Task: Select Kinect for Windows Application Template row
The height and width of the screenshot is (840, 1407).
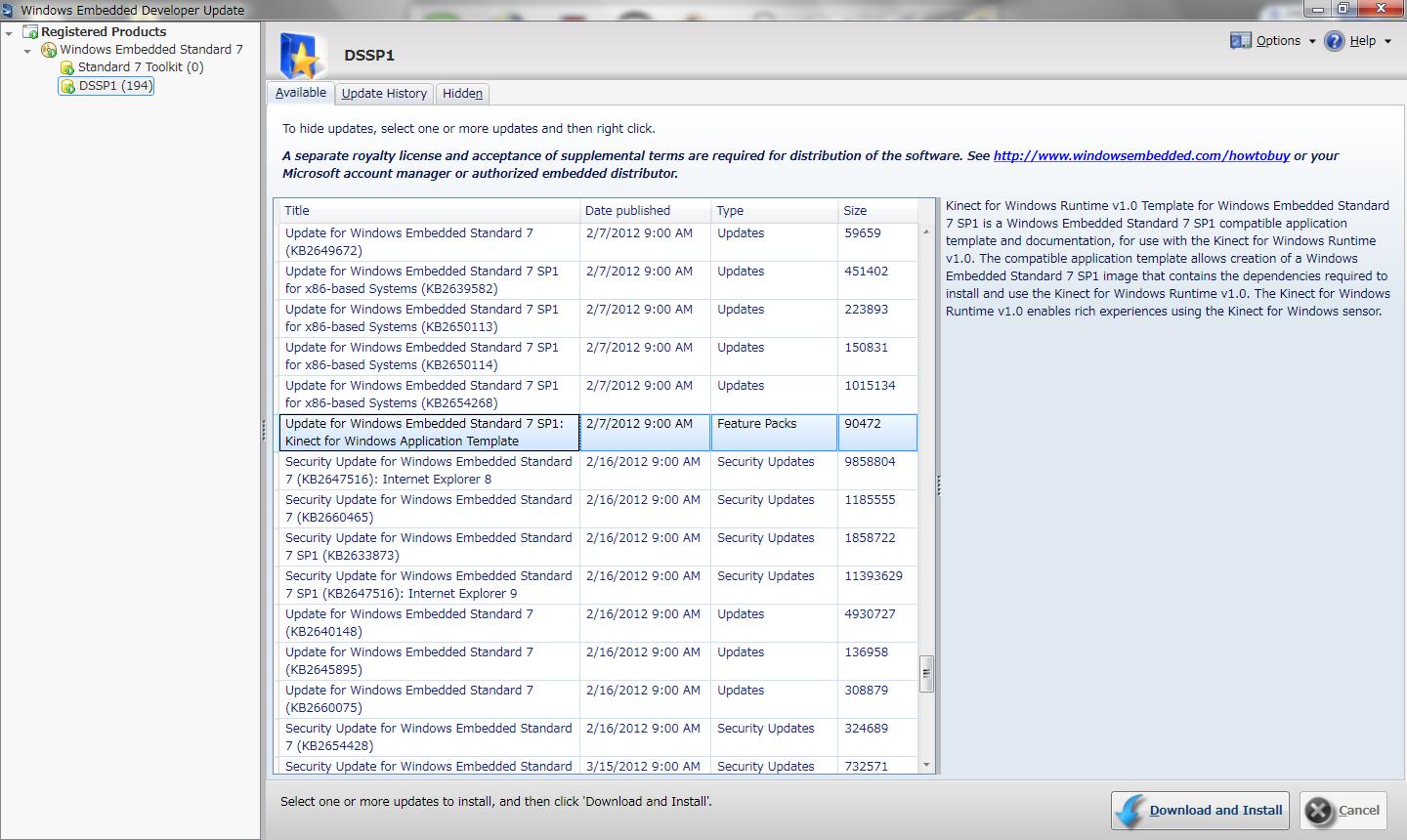Action: pos(598,433)
